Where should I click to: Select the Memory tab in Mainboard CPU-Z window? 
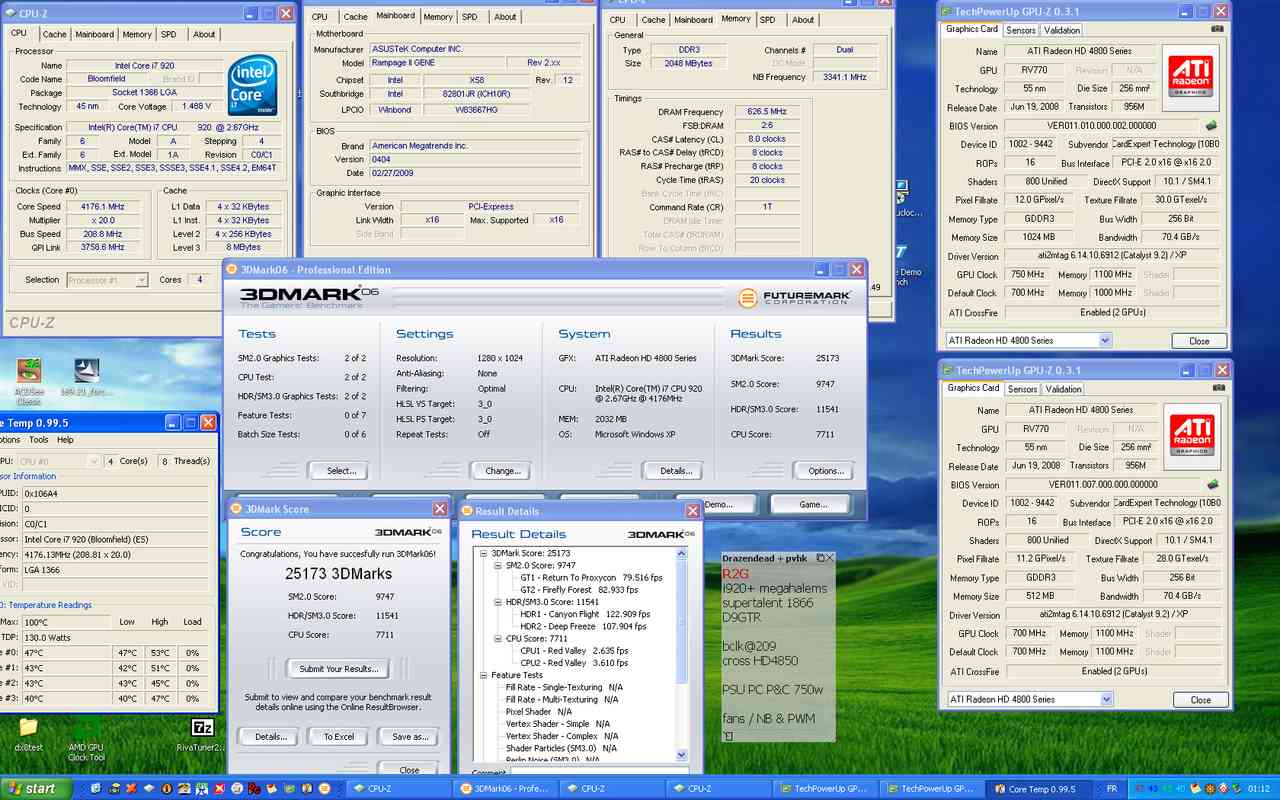click(437, 17)
